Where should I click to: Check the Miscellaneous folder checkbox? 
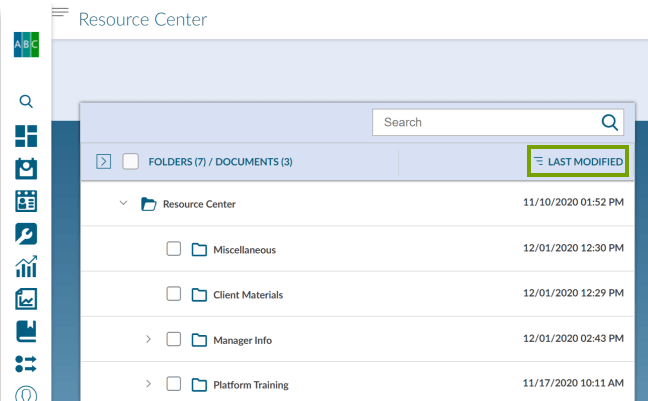coord(174,249)
